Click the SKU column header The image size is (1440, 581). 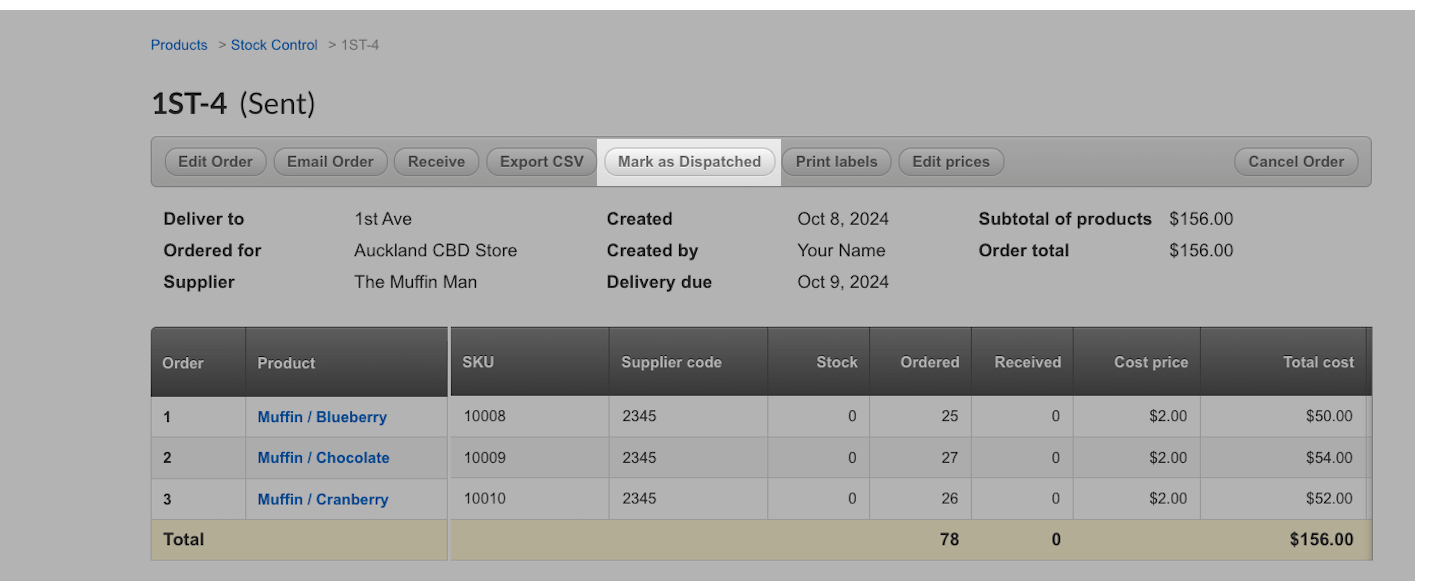pyautogui.click(x=478, y=362)
